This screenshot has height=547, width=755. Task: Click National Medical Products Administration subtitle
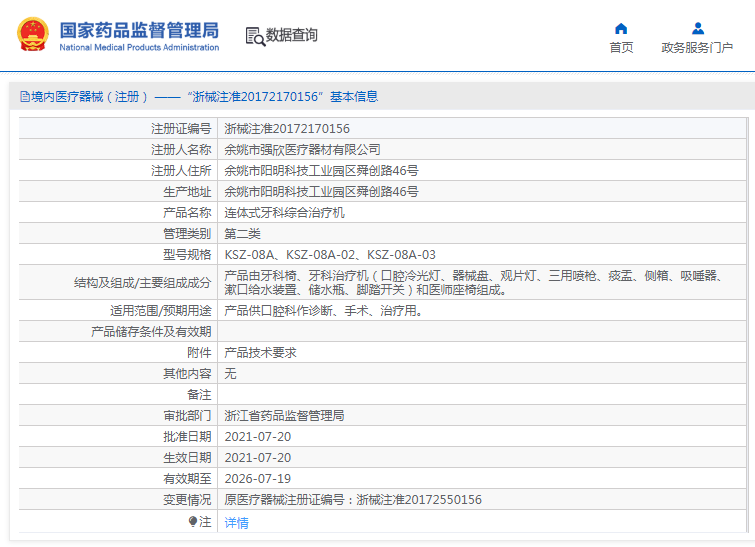[x=139, y=47]
